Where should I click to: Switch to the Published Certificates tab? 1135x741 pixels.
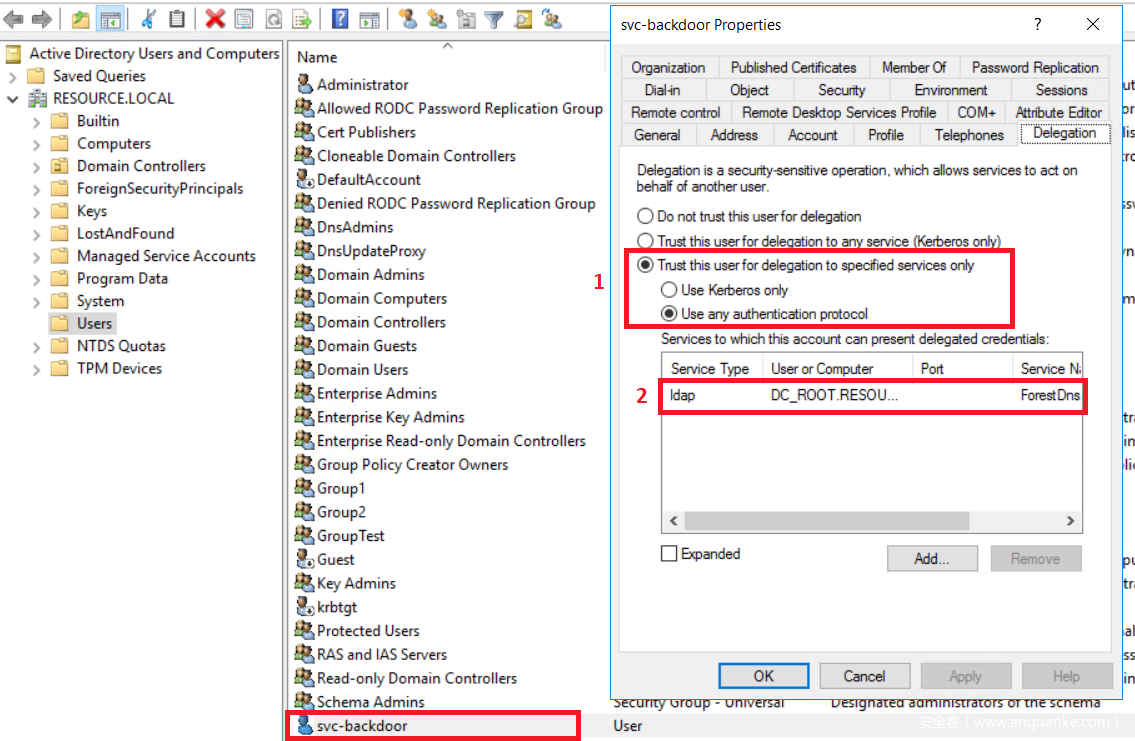793,67
